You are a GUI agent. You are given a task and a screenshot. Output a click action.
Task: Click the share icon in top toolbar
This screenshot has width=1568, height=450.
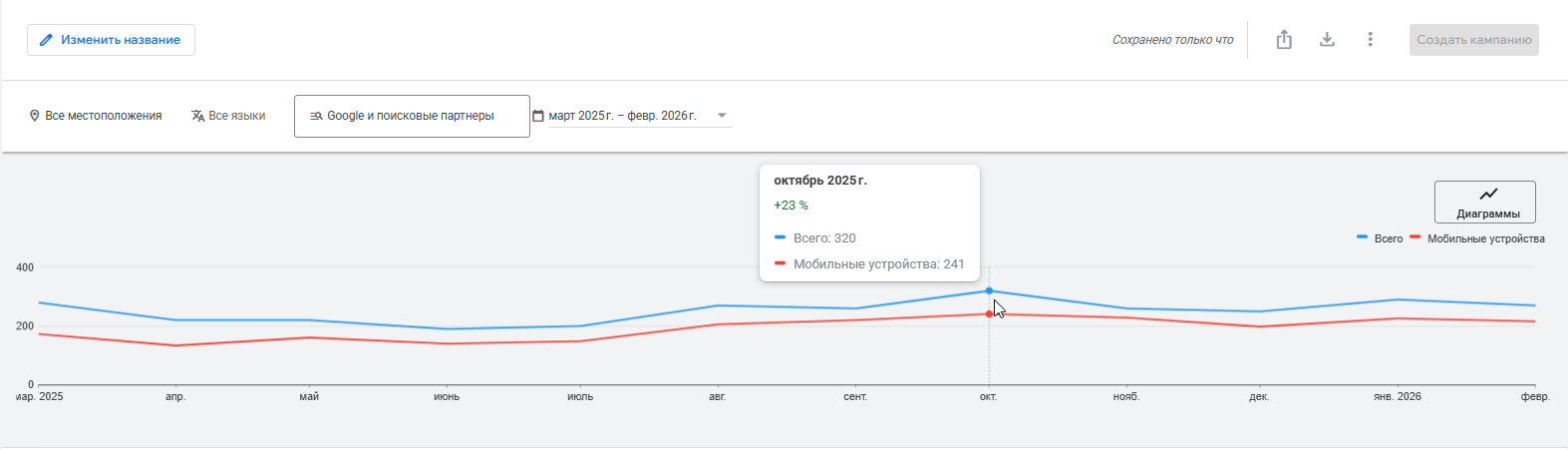(x=1284, y=40)
